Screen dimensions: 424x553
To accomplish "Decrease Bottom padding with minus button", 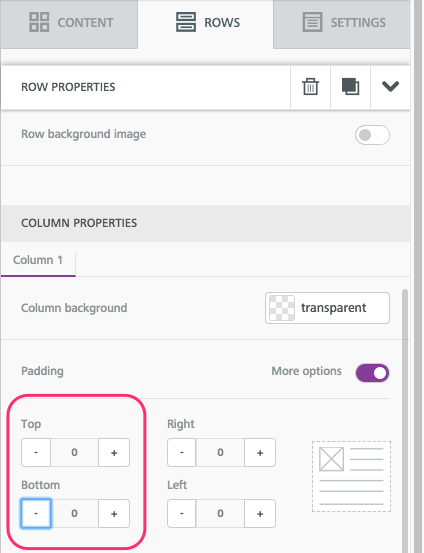I will [x=36, y=514].
